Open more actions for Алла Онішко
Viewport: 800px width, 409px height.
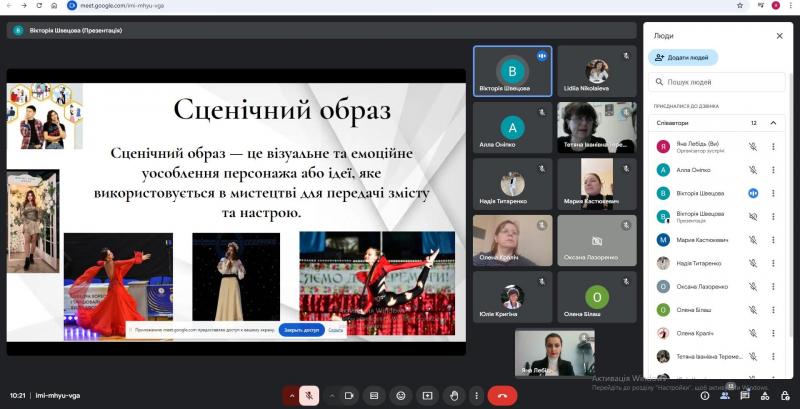773,170
